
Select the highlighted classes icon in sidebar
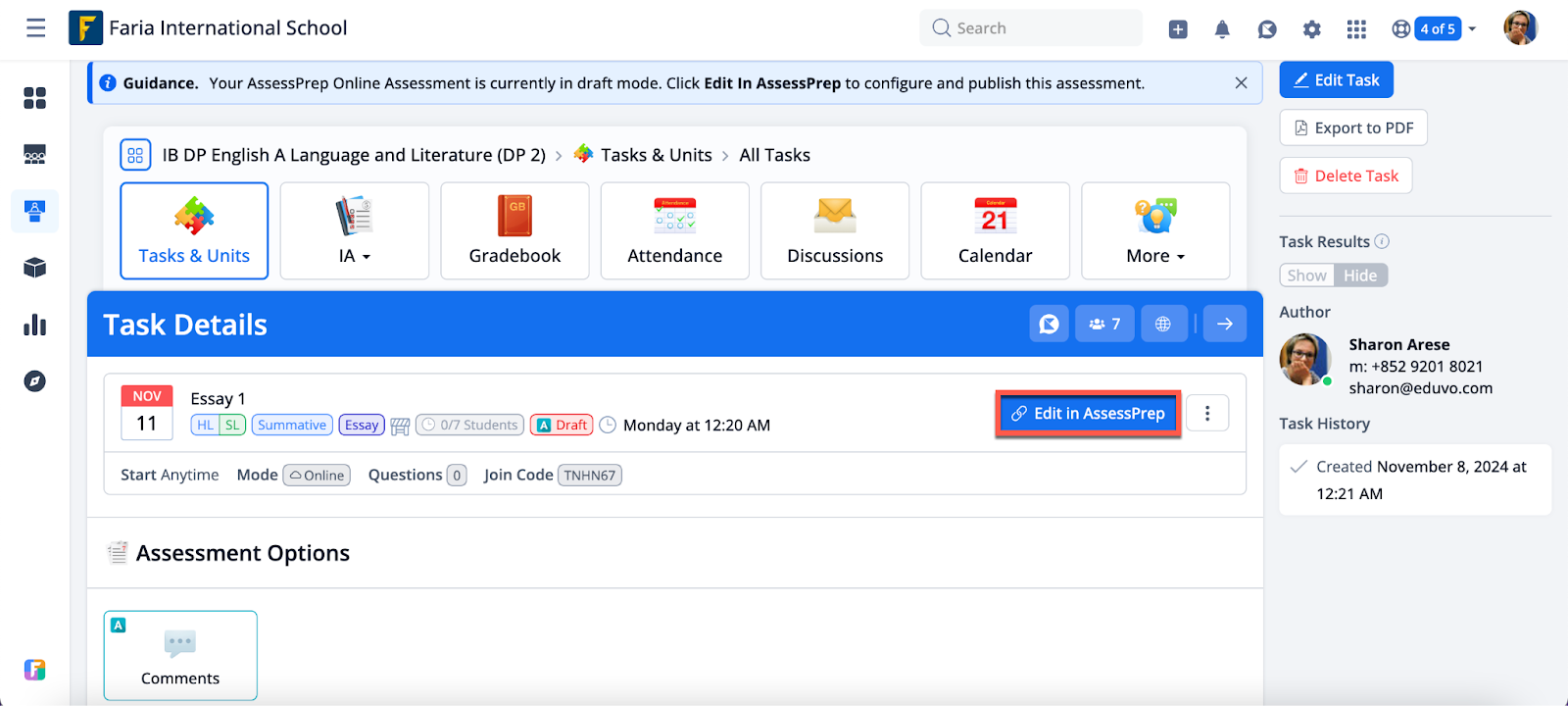[35, 211]
